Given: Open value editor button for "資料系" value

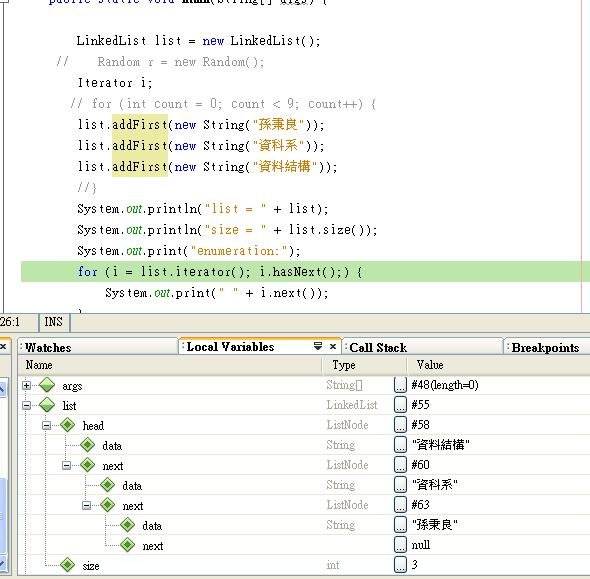Looking at the screenshot, I should click(x=400, y=485).
